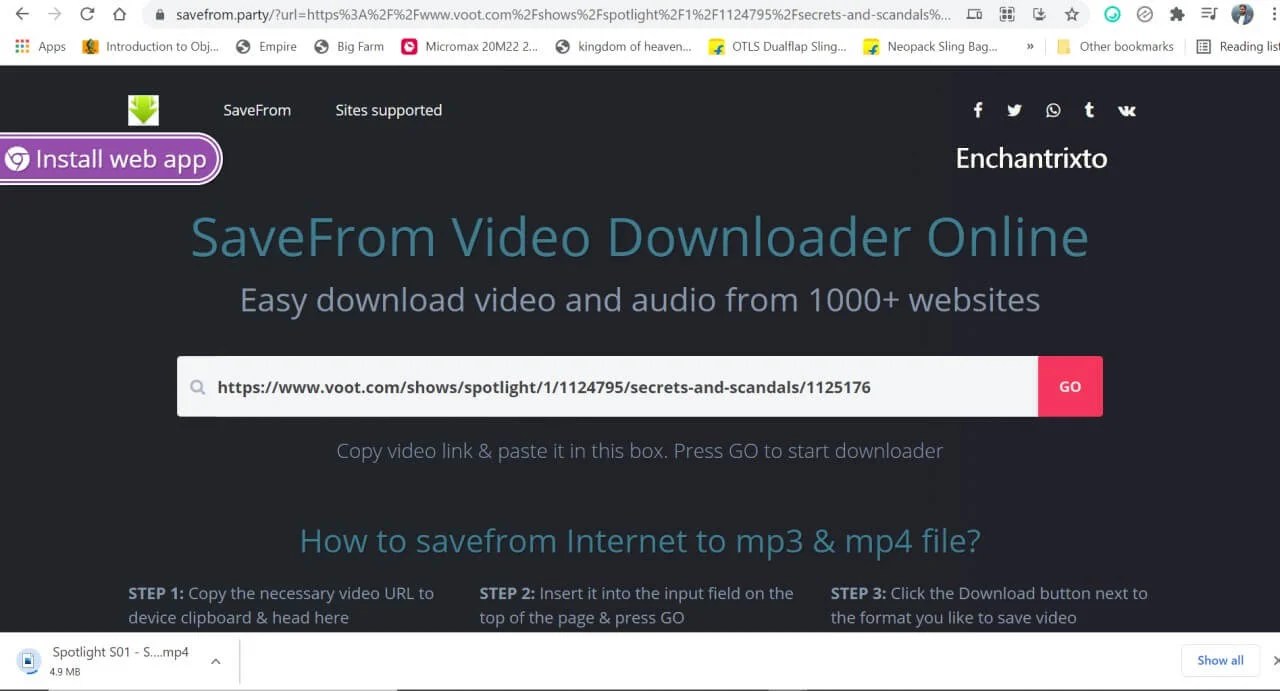
Task: Click 'Easy download video and audio' subtitle
Action: pyautogui.click(x=640, y=300)
